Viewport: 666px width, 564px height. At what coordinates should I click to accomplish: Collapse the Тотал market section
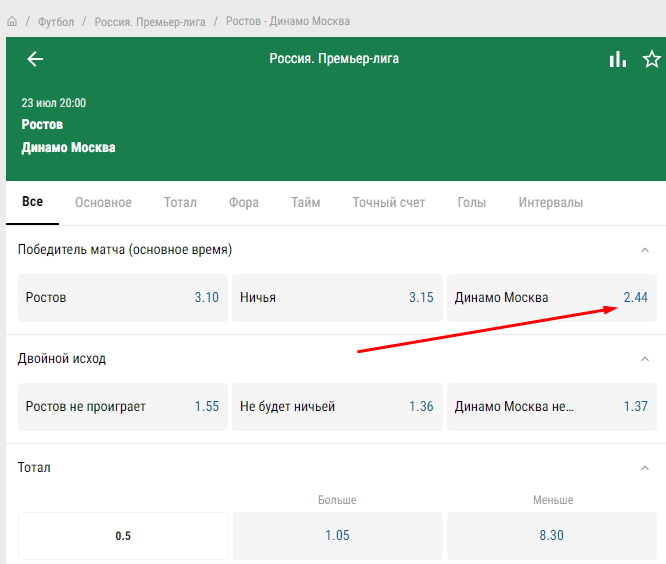(645, 468)
